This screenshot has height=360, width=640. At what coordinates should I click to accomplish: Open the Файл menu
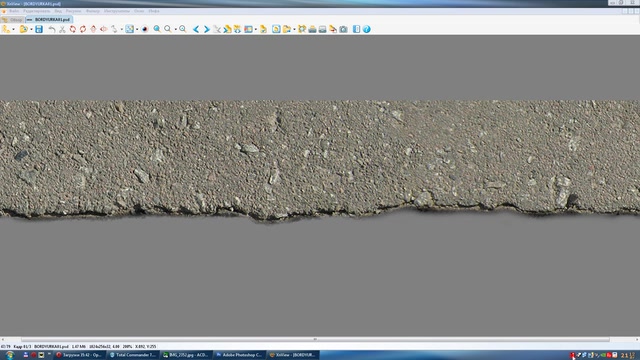pos(14,11)
